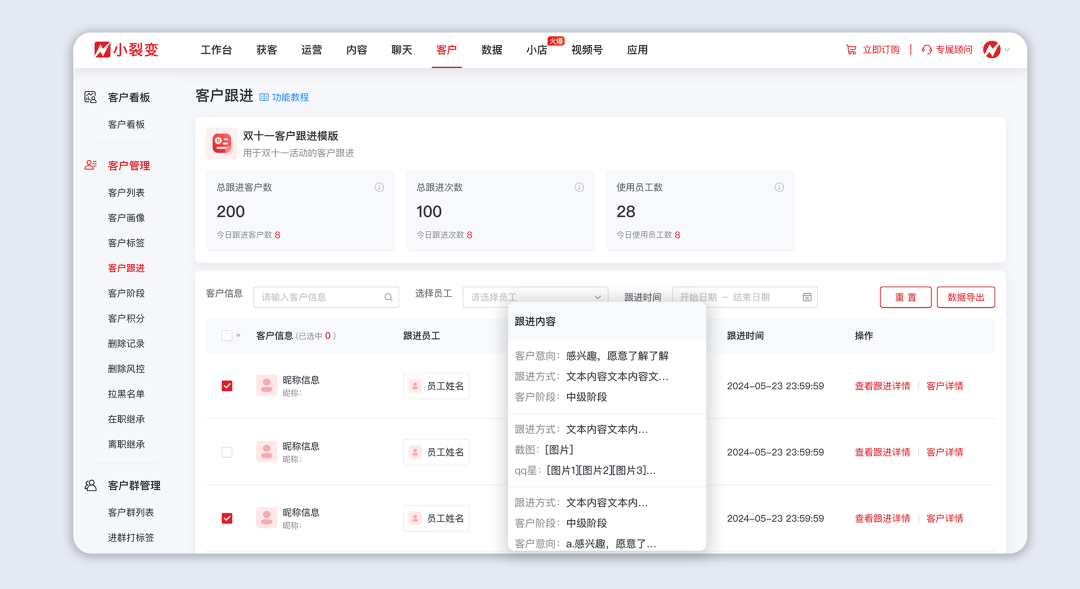The image size is (1080, 589).
Task: Check the second row customer checkbox
Action: pyautogui.click(x=227, y=452)
